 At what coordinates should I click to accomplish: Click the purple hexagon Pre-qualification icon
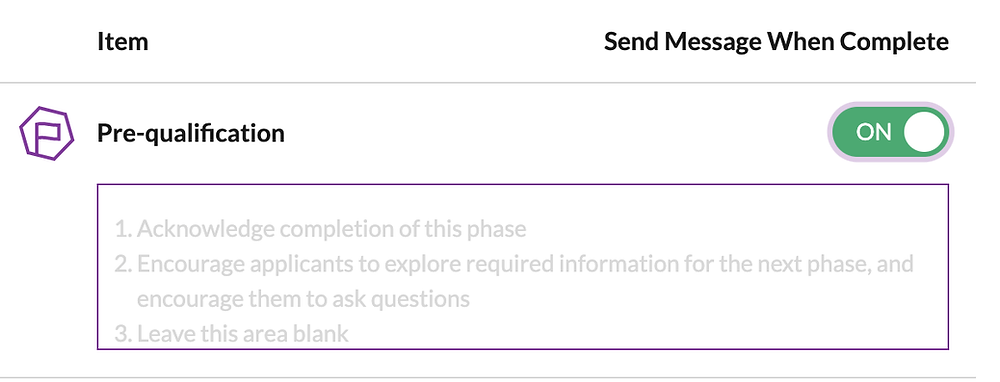click(x=47, y=133)
